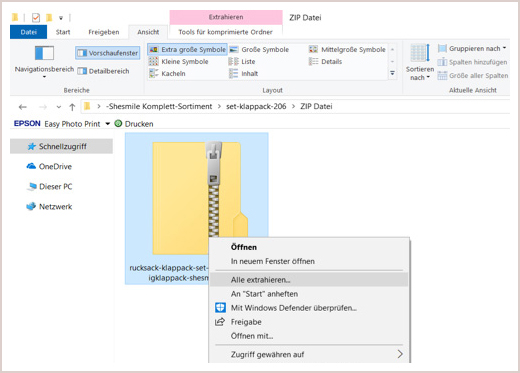This screenshot has height=373, width=520.
Task: Choose Mittelgroße Symbole layout
Action: point(347,49)
